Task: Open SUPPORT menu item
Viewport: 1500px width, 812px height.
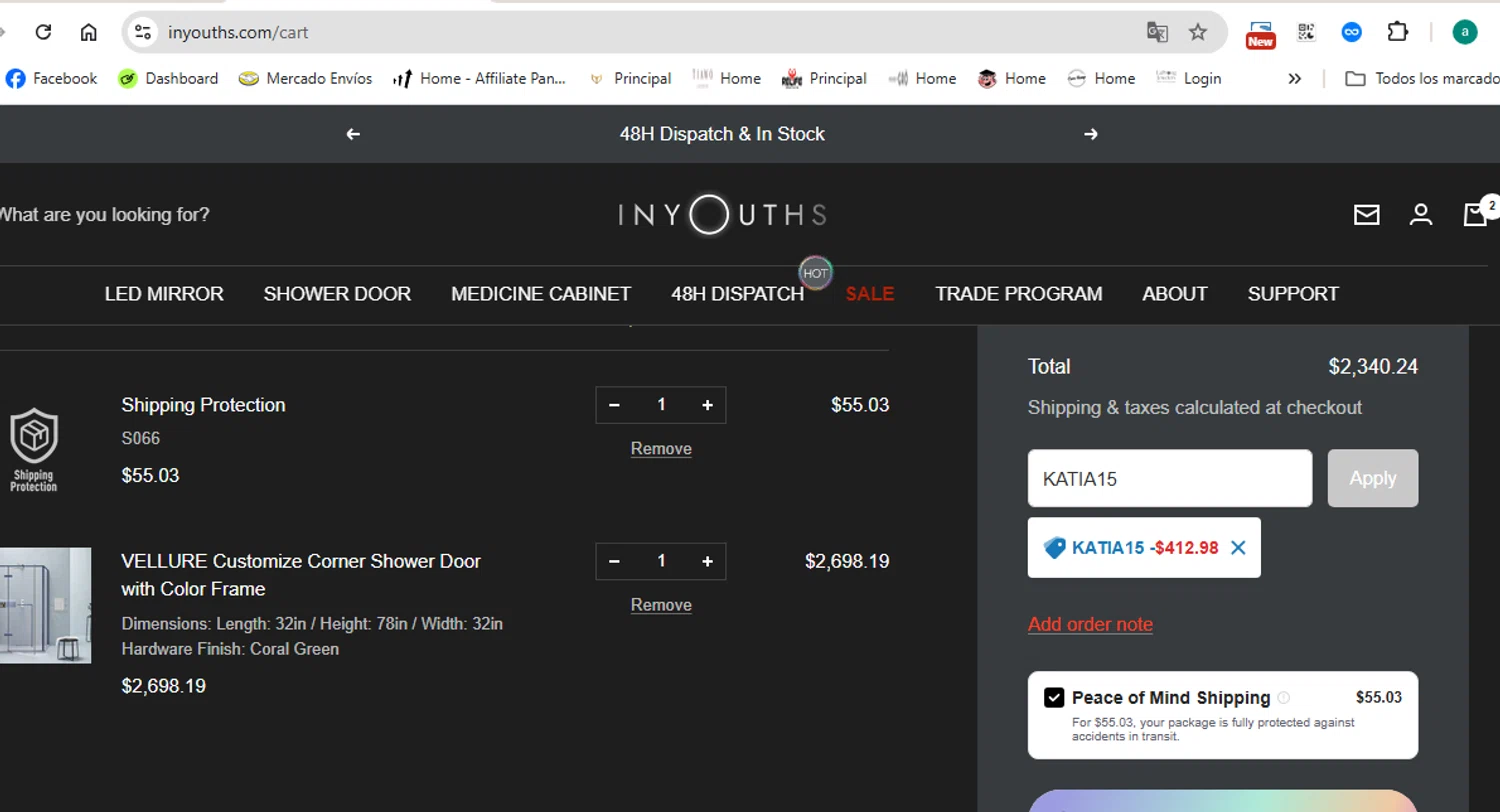Action: tap(1293, 294)
